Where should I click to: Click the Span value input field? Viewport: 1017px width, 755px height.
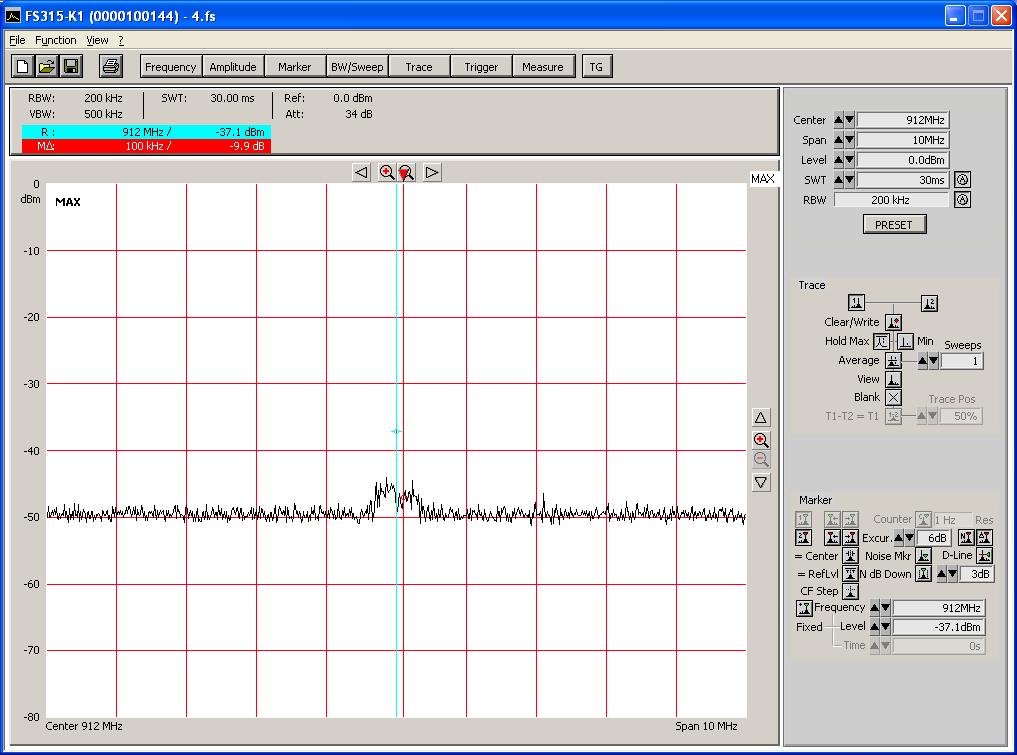click(902, 140)
